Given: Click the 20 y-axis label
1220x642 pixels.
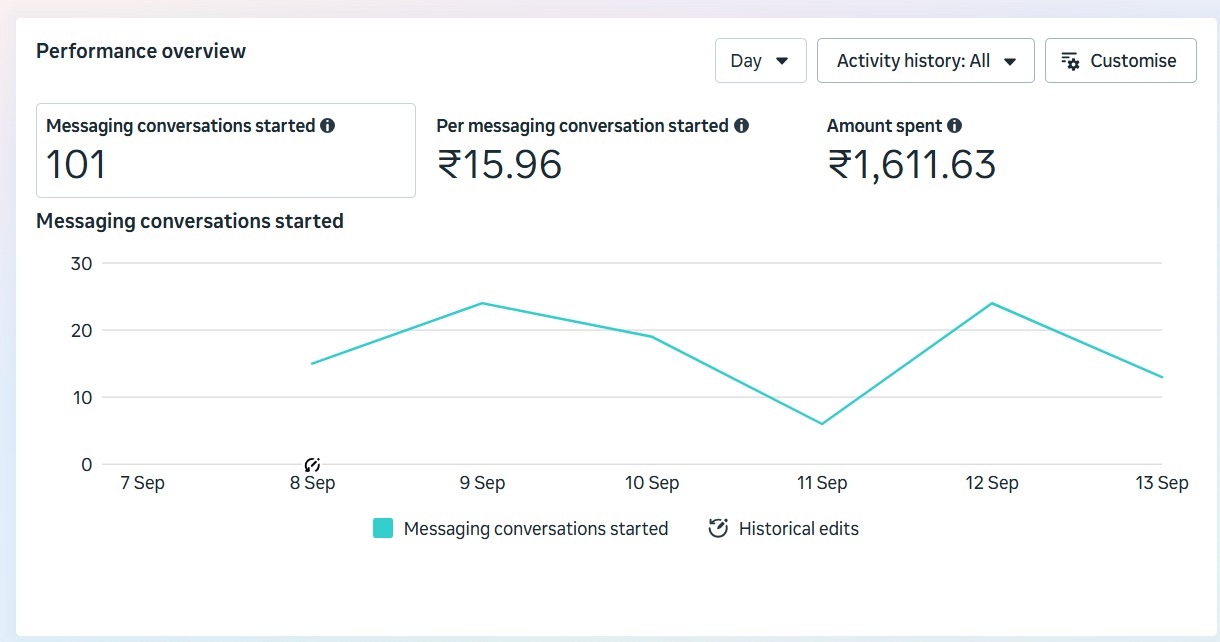Looking at the screenshot, I should coord(81,331).
